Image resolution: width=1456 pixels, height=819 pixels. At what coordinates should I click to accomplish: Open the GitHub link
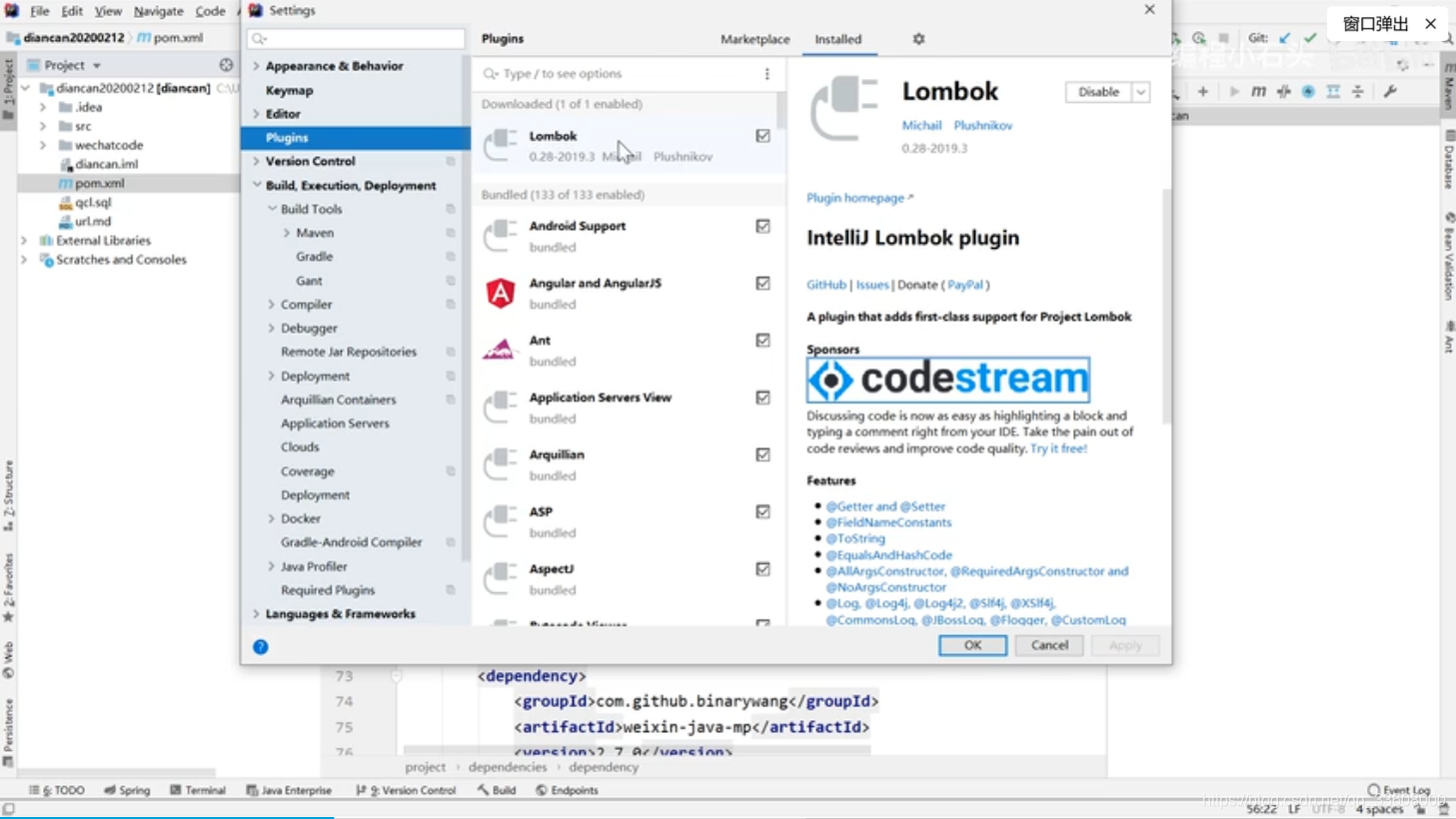(x=826, y=285)
